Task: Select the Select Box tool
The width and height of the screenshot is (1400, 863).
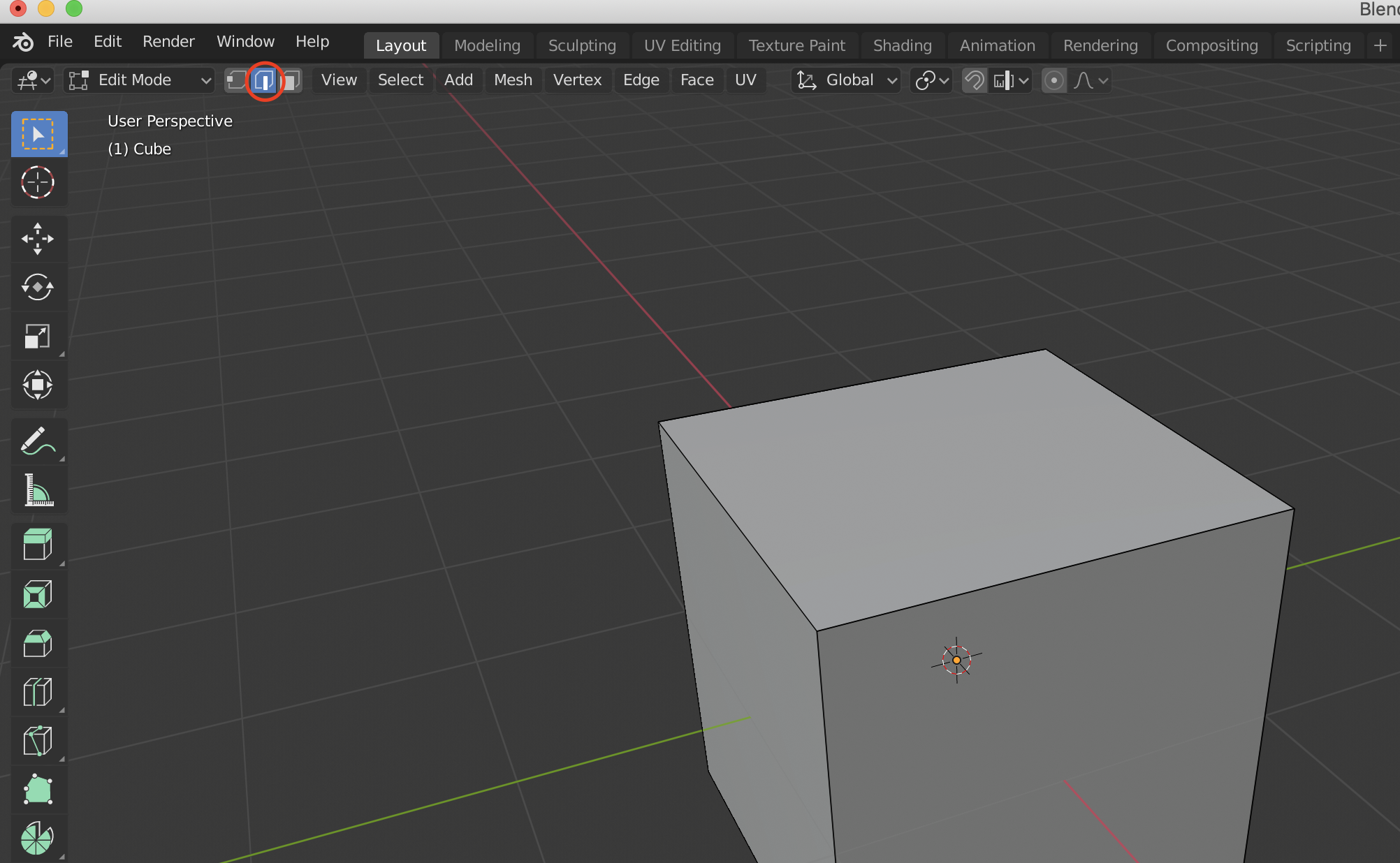Action: point(39,134)
